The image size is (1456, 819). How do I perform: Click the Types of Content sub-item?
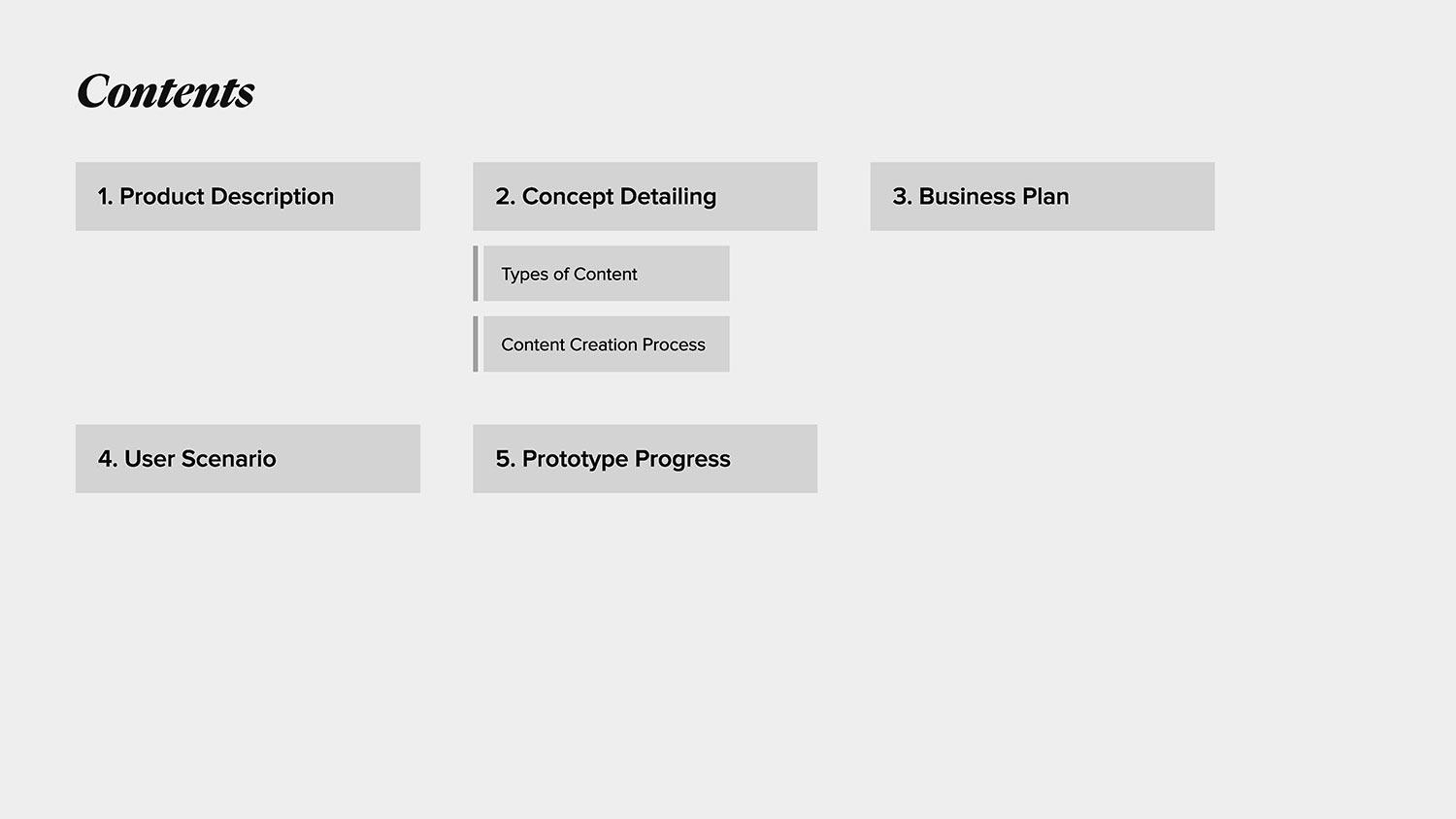(x=606, y=274)
